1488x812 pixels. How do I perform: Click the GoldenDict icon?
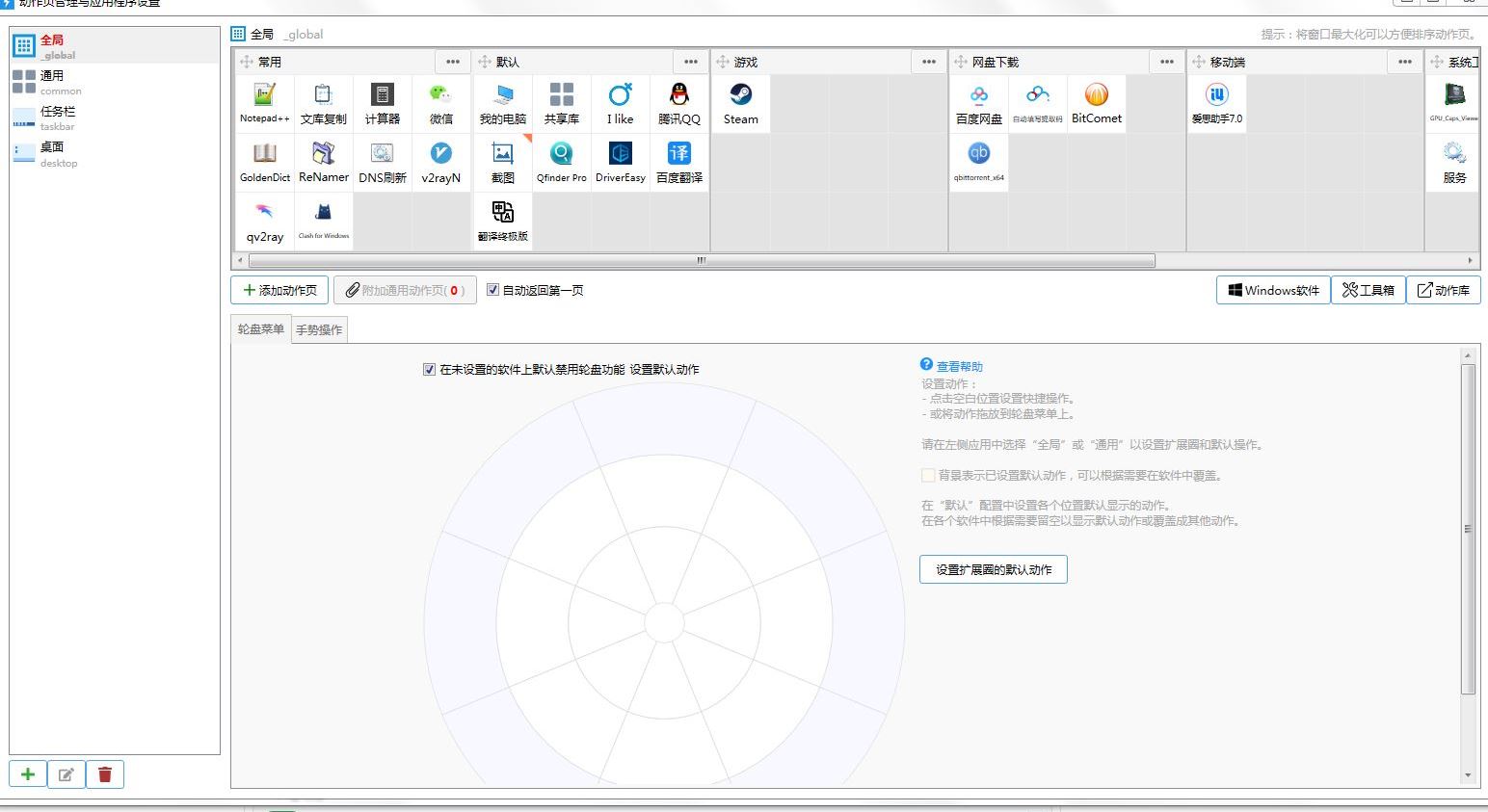(x=264, y=163)
